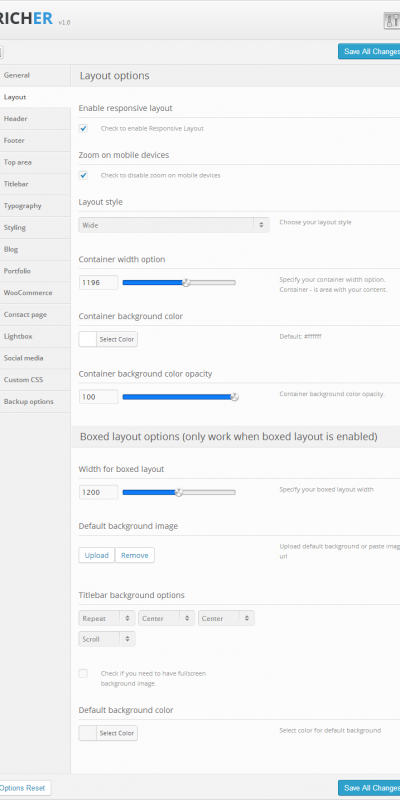400x800 pixels.
Task: Expand the Repeat background dropdown
Action: pos(107,618)
